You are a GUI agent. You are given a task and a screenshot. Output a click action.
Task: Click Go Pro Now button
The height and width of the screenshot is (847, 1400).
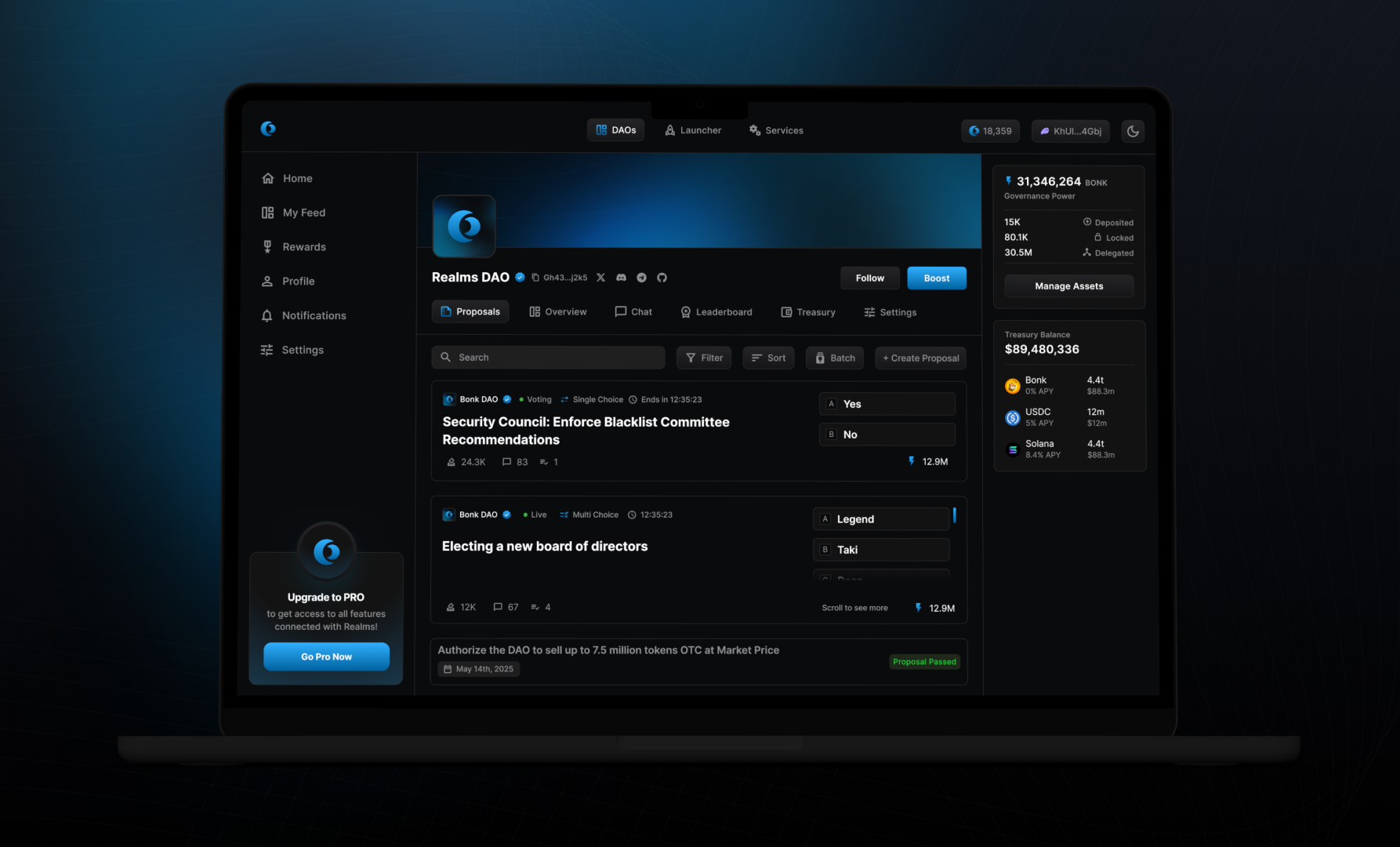[326, 657]
